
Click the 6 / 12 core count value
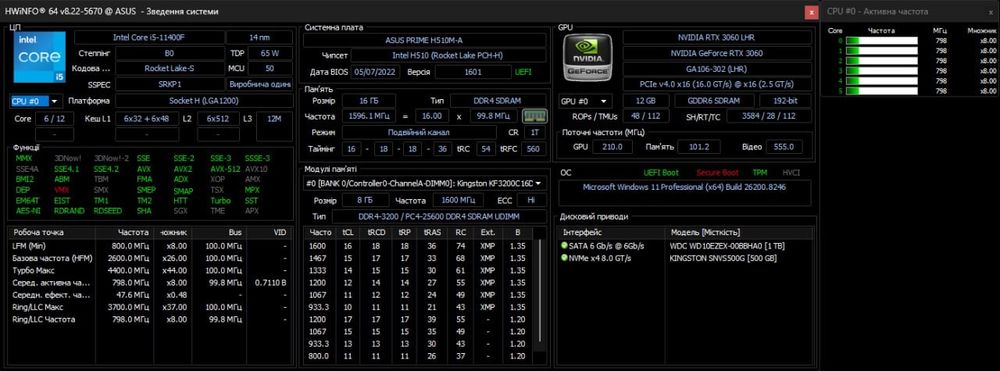point(54,119)
